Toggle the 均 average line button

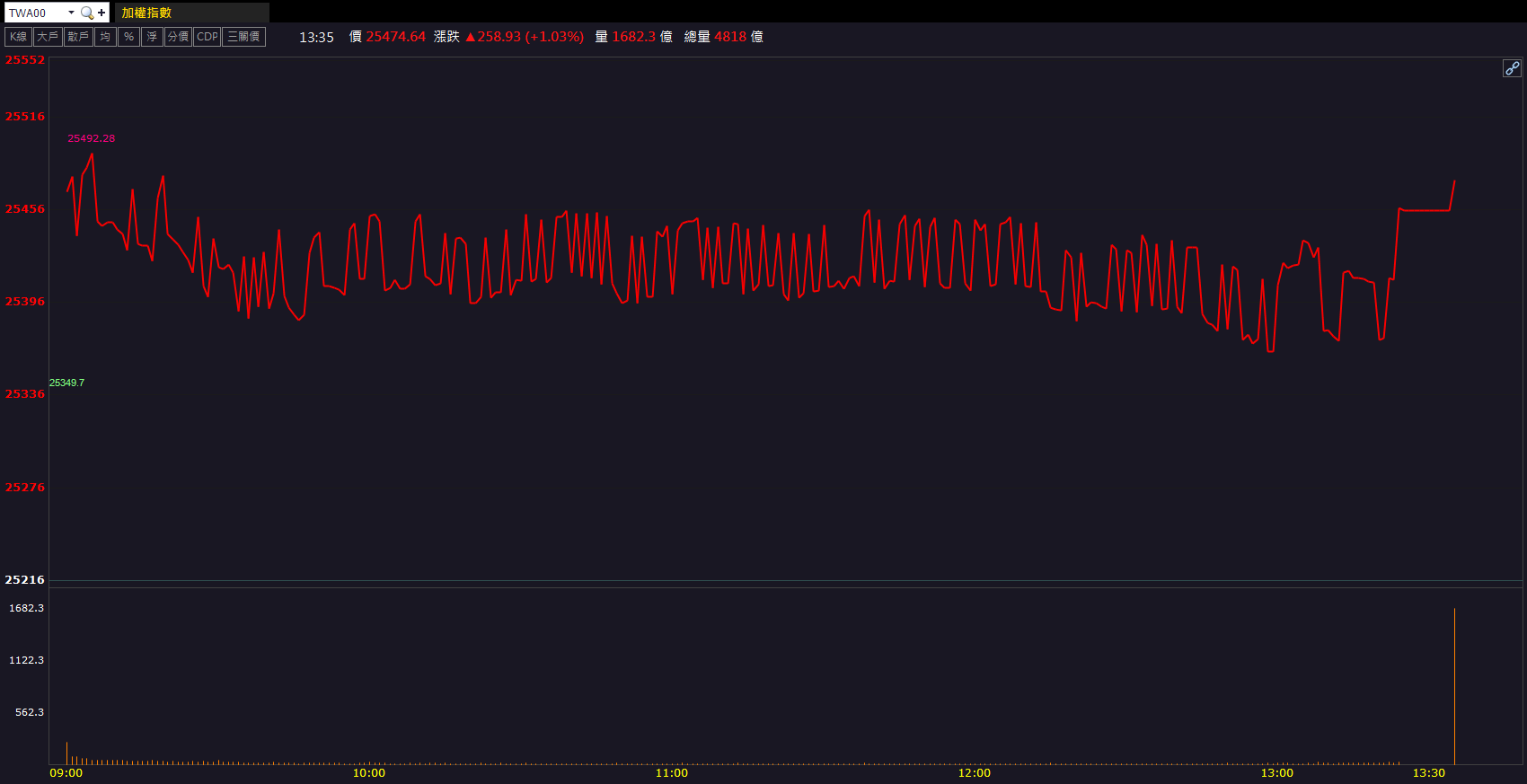pyautogui.click(x=105, y=37)
